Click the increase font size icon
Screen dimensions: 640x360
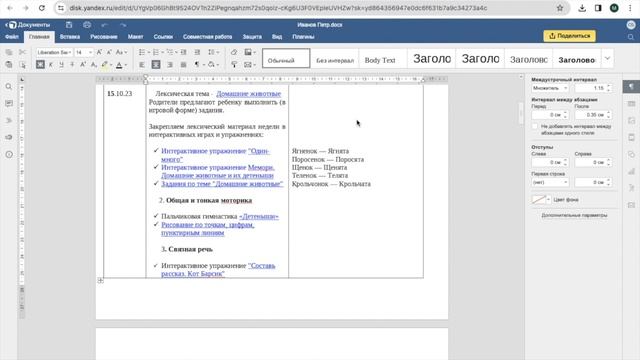99,52
